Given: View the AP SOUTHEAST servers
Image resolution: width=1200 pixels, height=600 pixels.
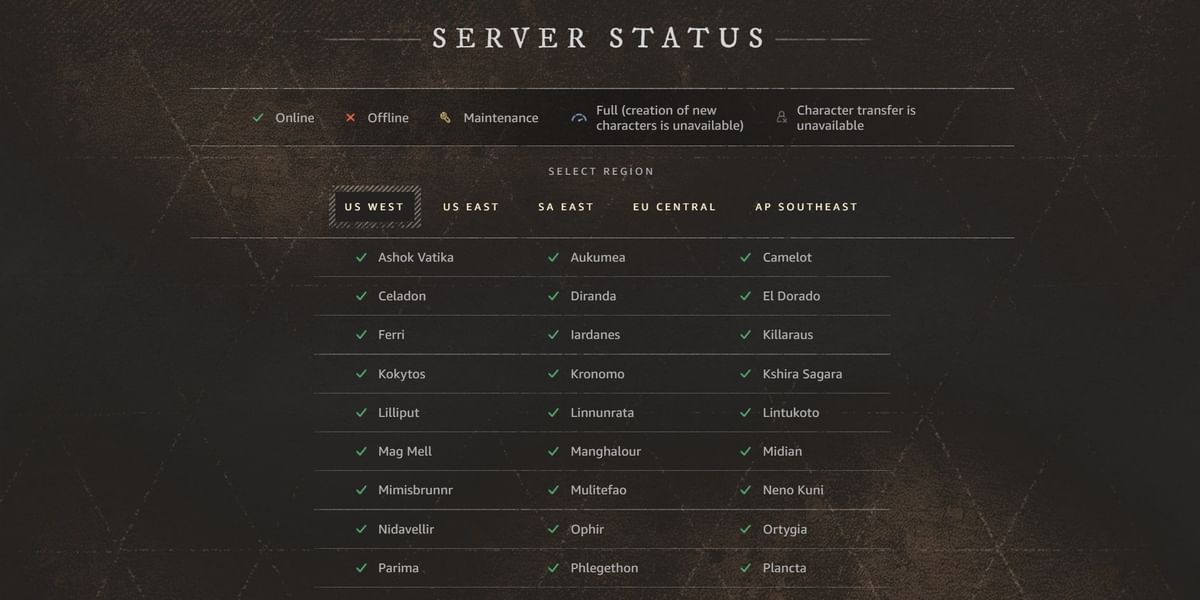Looking at the screenshot, I should point(807,206).
